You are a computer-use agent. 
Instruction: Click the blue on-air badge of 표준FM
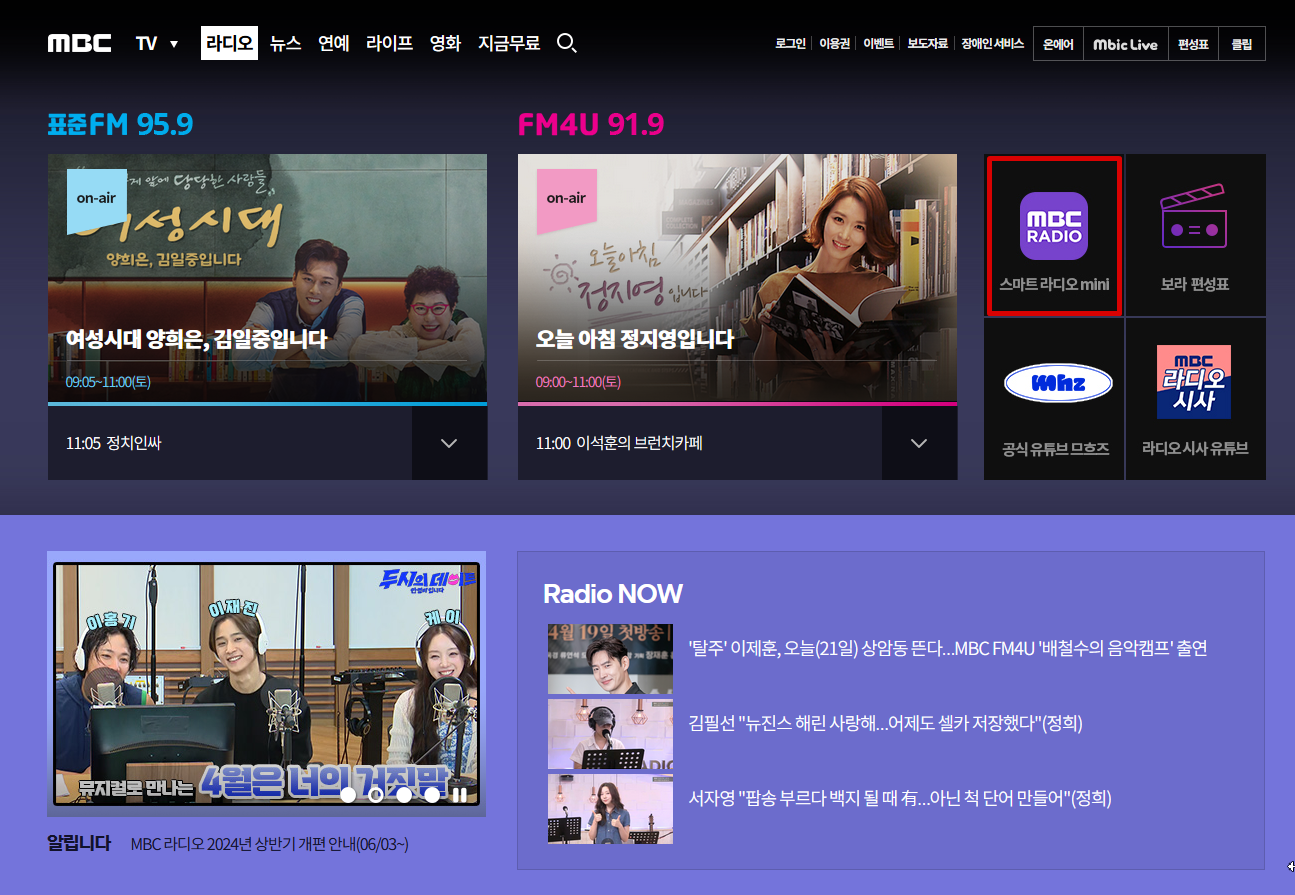pos(97,200)
